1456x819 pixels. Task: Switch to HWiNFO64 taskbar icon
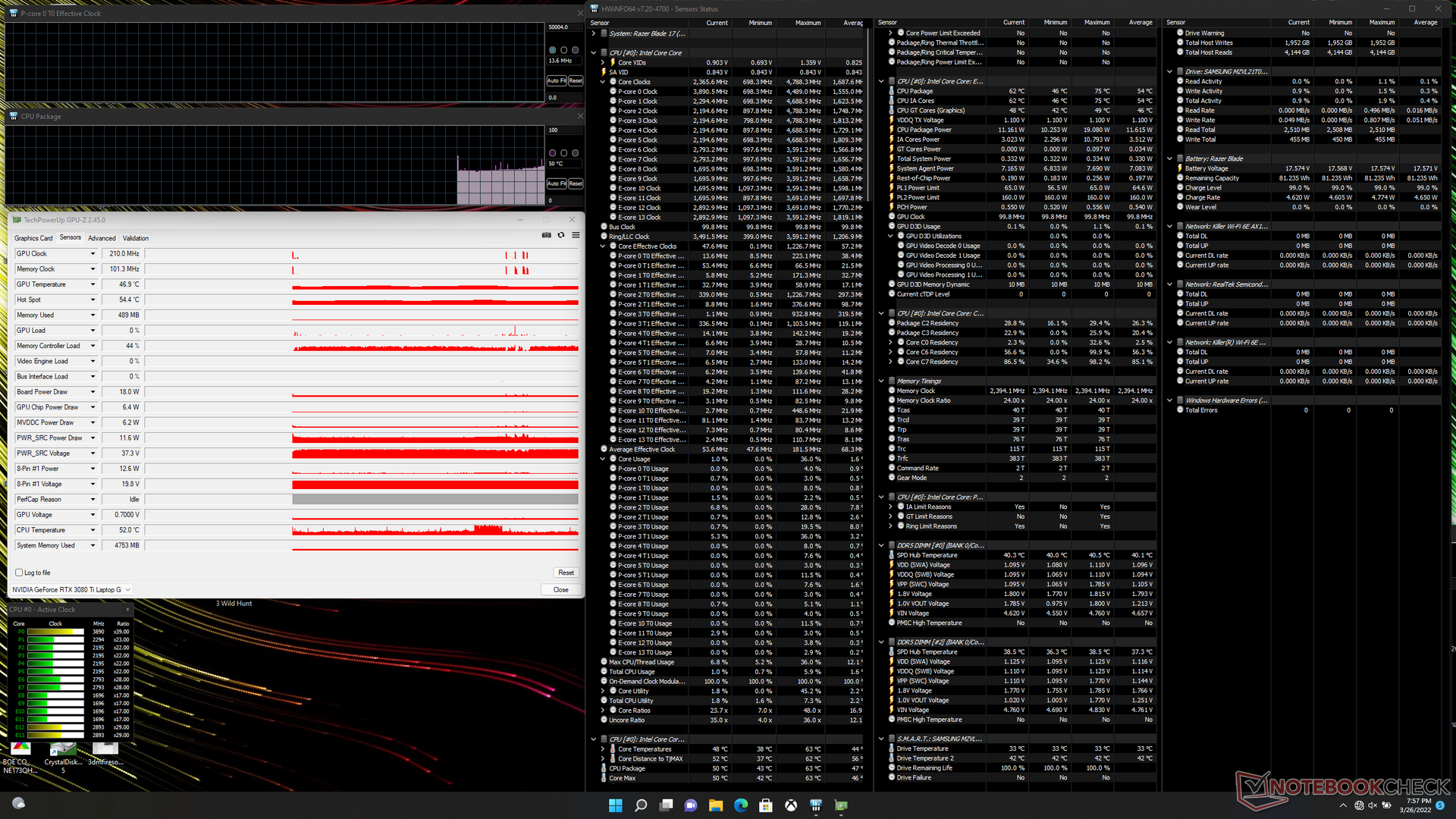pos(815,805)
